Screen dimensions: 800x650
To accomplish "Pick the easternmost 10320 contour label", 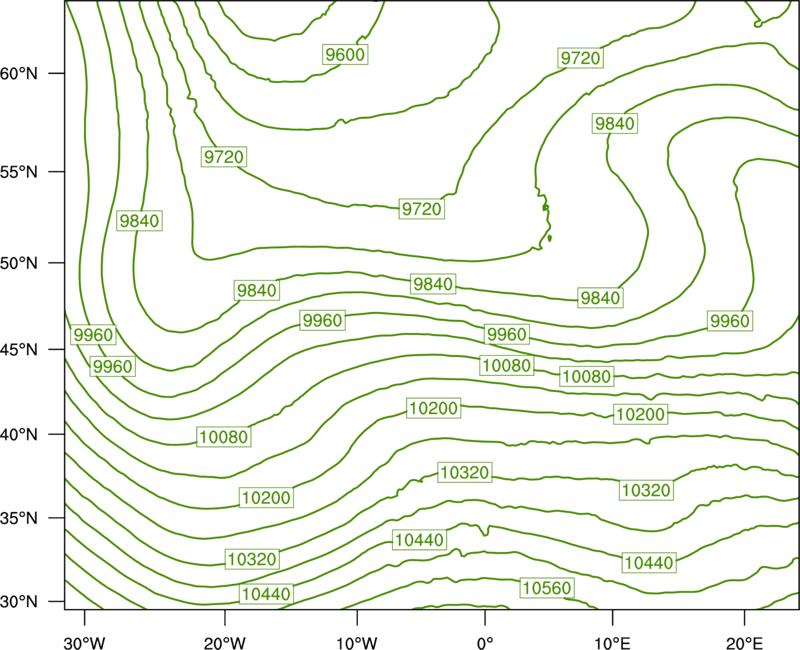I will pos(646,490).
